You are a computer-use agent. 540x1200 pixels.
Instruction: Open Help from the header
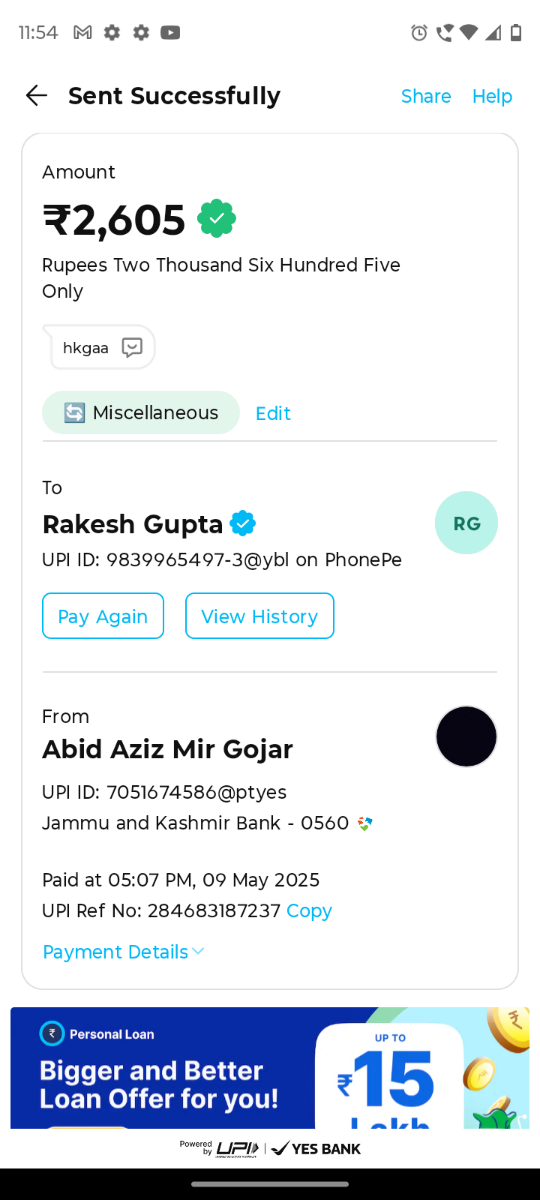[492, 96]
